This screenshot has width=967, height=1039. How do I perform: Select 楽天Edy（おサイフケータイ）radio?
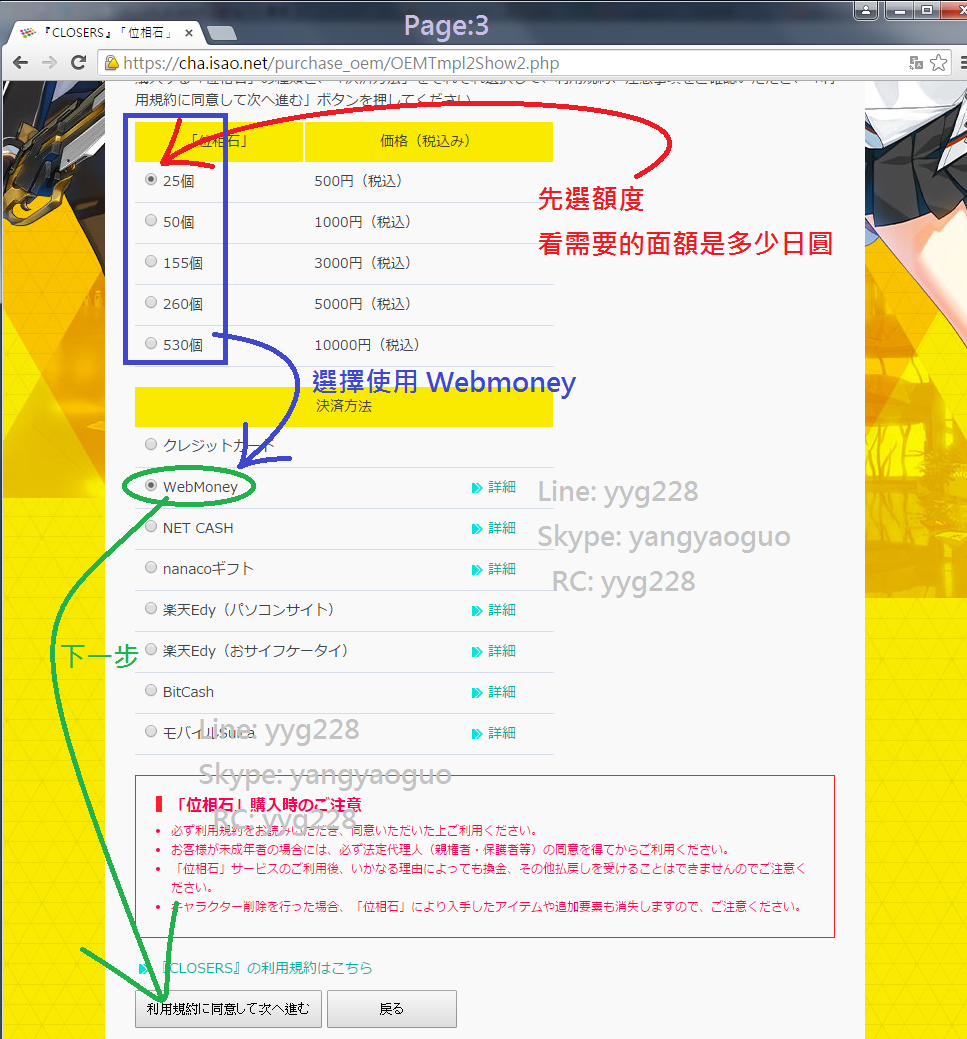(151, 650)
